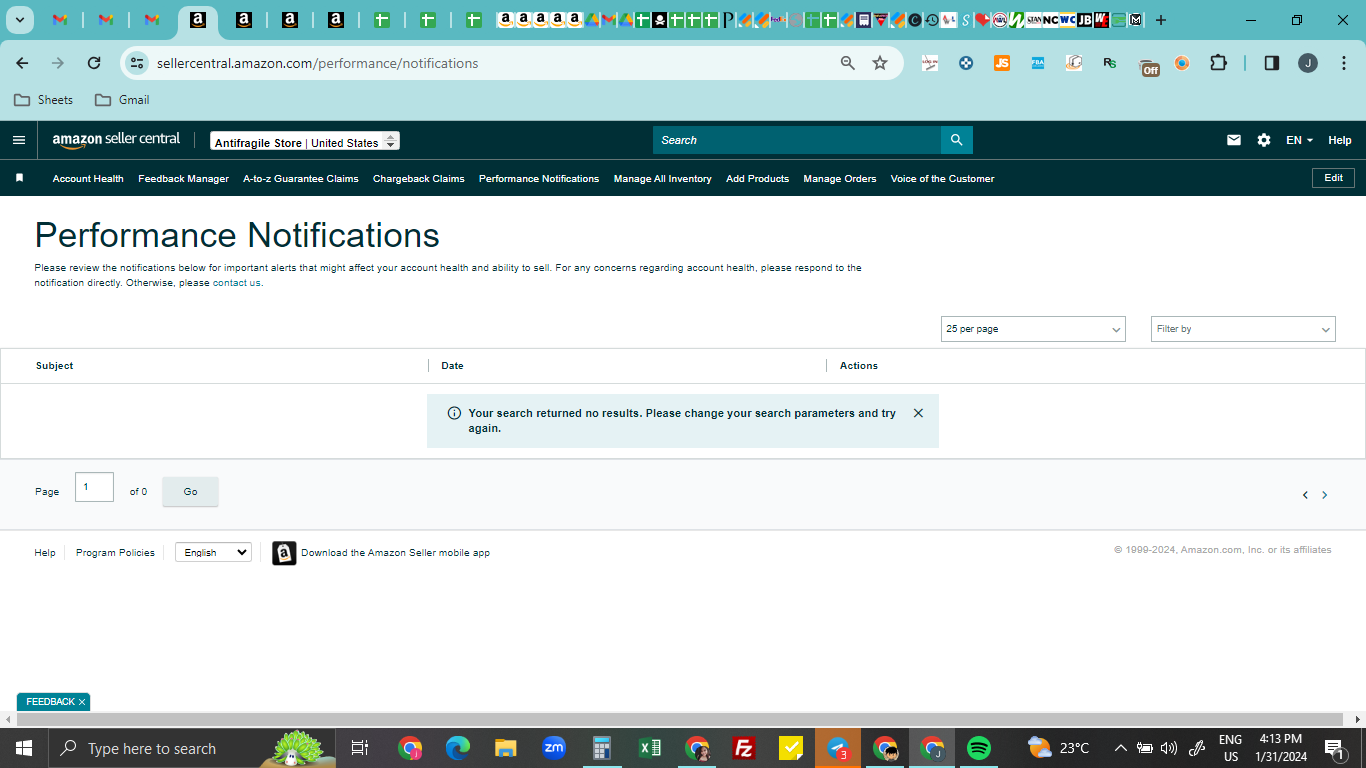Open the Add Products page
Screen dimensions: 1366x768
point(758,179)
